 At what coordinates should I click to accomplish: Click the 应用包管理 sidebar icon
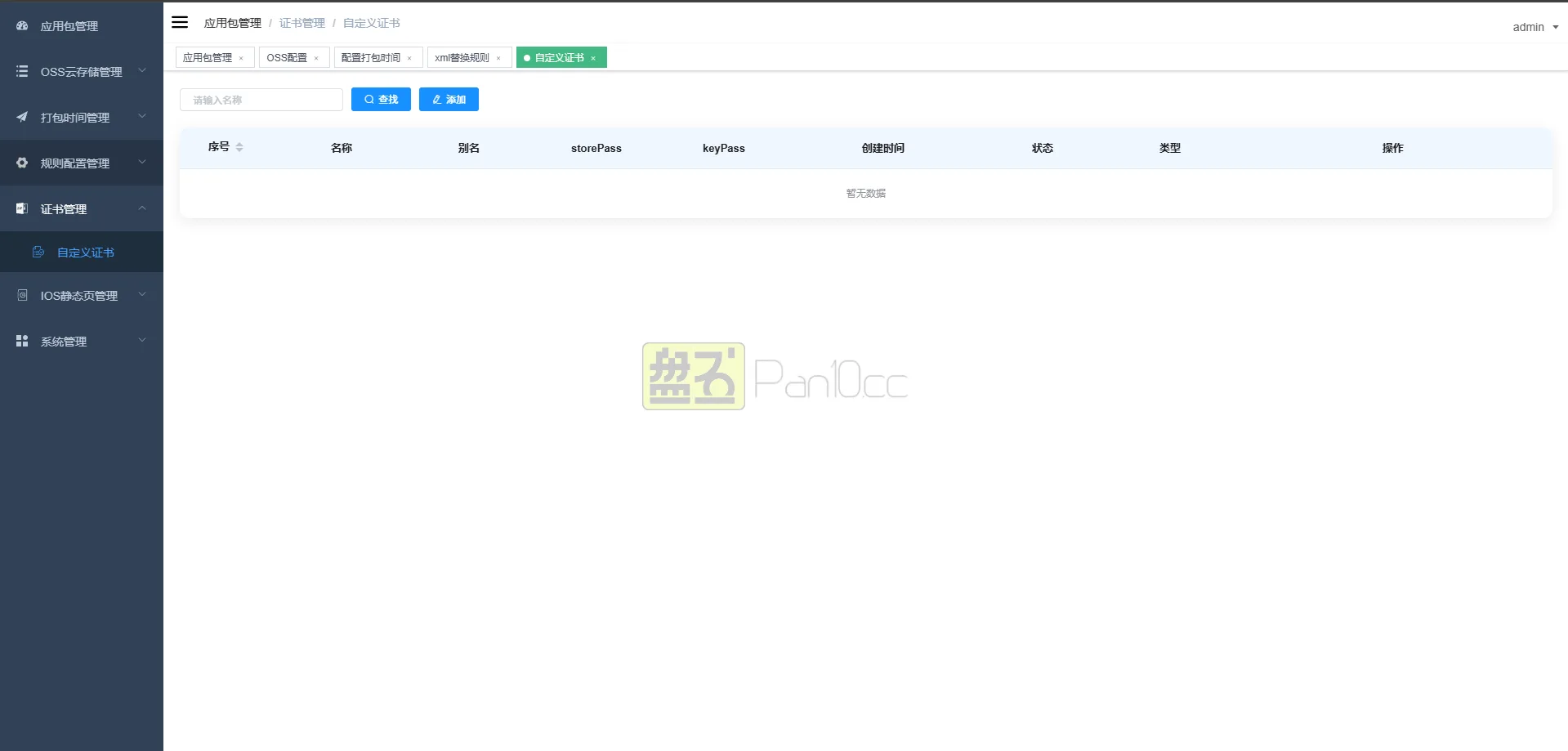[22, 25]
